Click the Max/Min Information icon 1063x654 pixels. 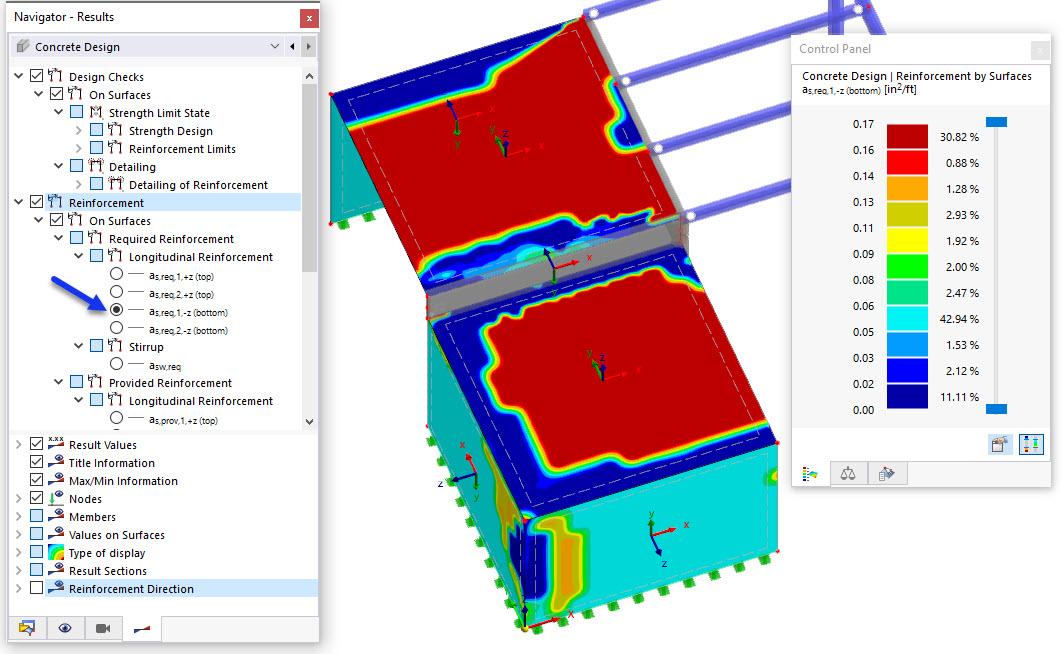(56, 480)
